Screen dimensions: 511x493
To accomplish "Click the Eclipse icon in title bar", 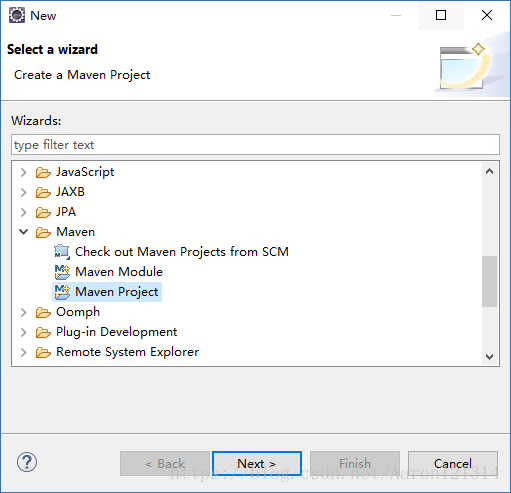I will 17,15.
